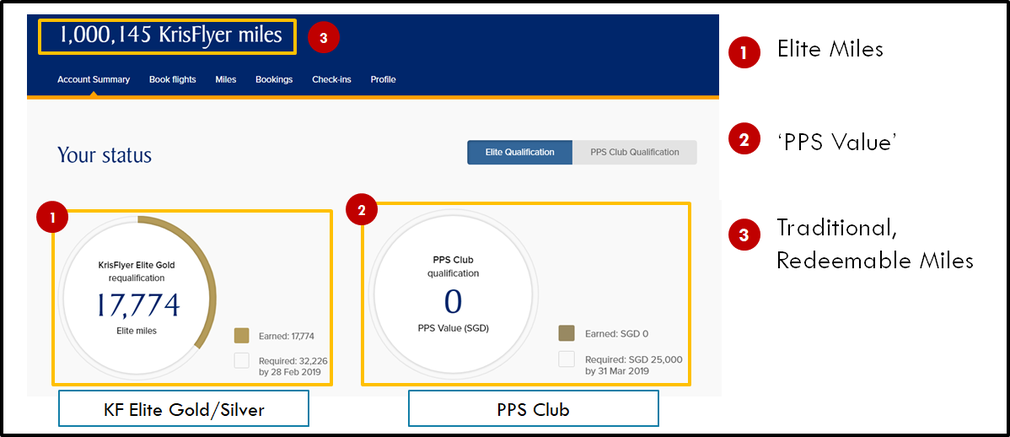
Task: Click KrisFlyer Elite Gold requalification label
Action: tap(137, 271)
